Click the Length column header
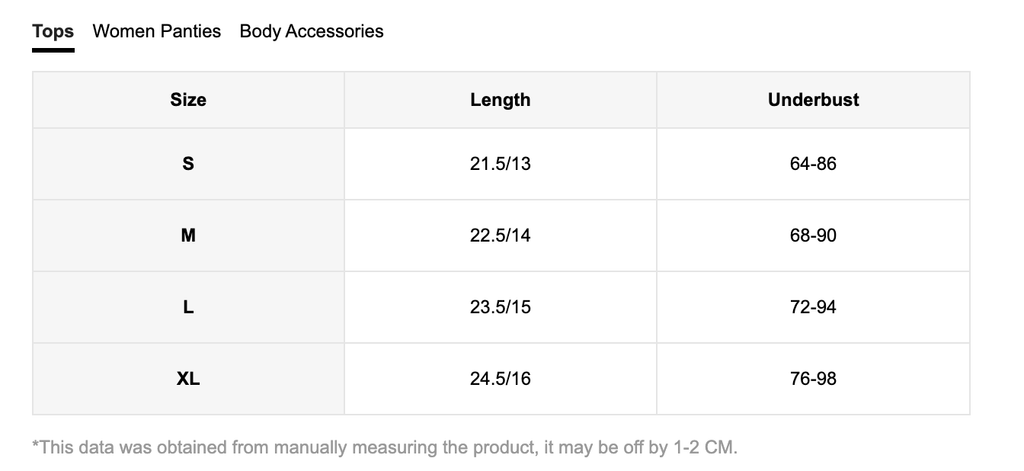 [x=500, y=100]
